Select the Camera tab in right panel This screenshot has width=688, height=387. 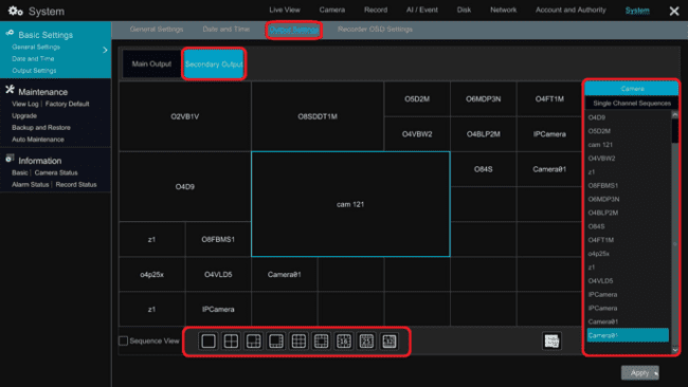(632, 89)
